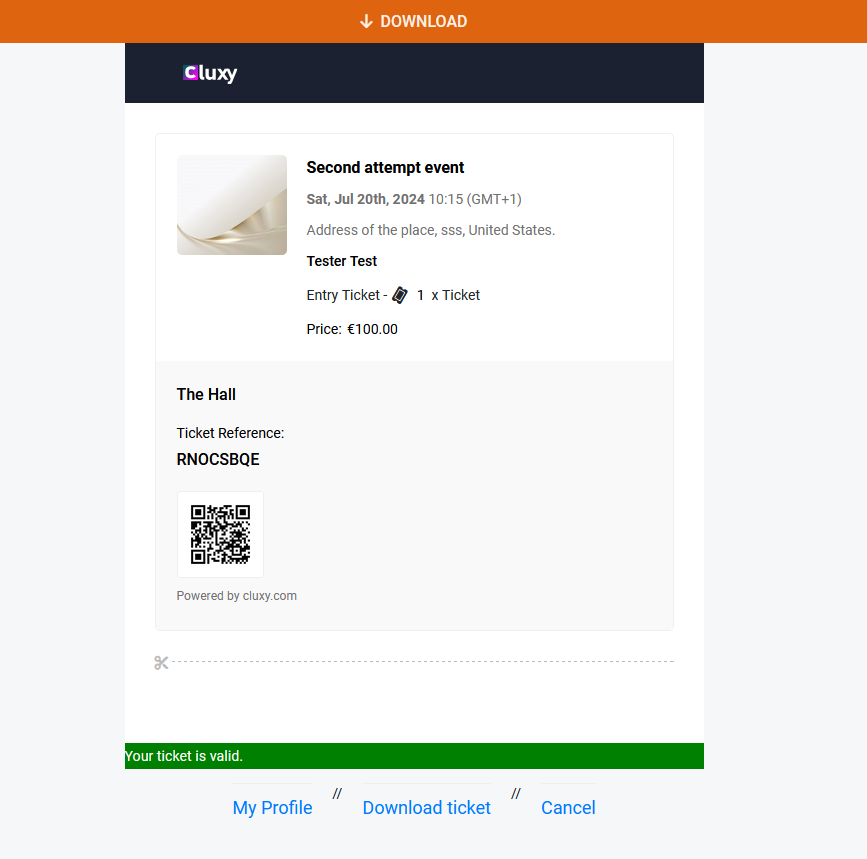
Task: Click the event thumbnail image
Action: (232, 205)
